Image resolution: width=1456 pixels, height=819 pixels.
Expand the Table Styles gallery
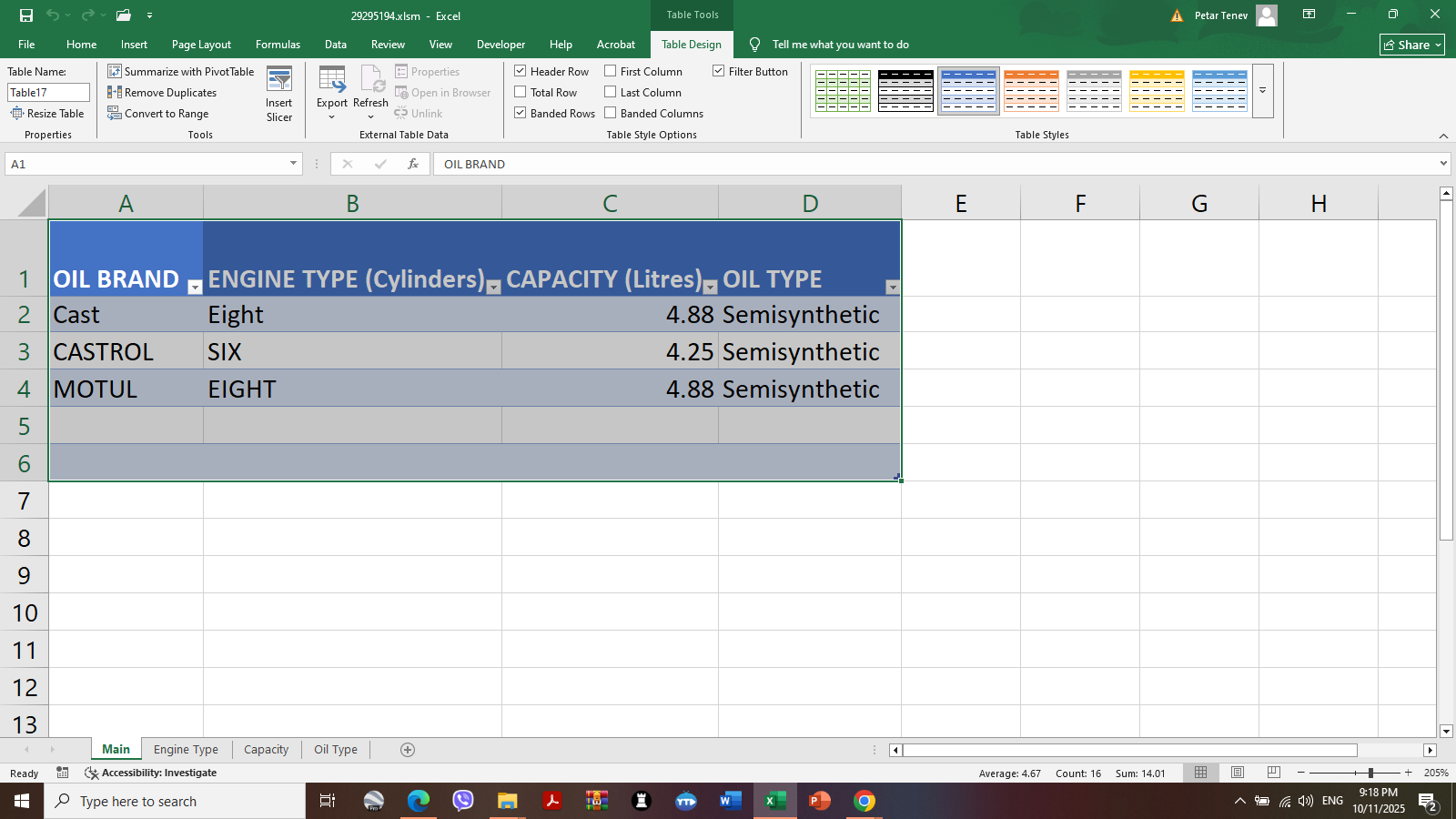(1263, 91)
